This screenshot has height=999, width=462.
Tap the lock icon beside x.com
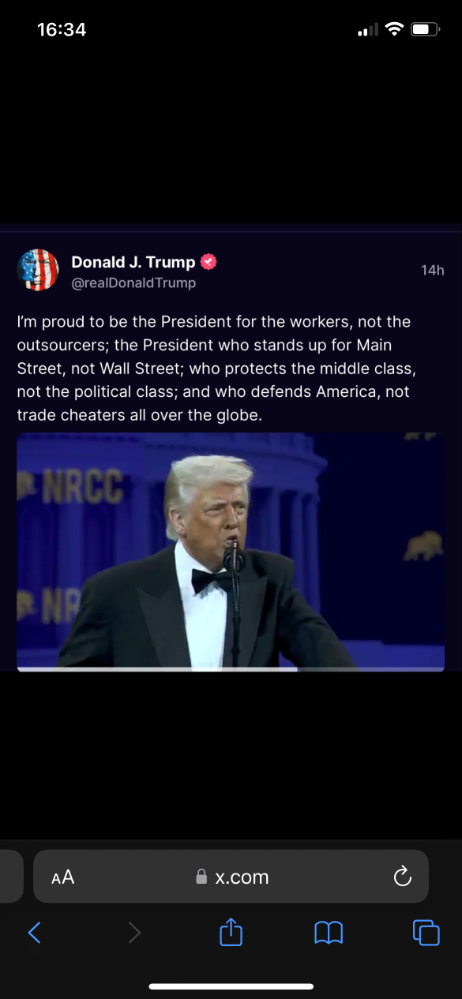coord(201,877)
